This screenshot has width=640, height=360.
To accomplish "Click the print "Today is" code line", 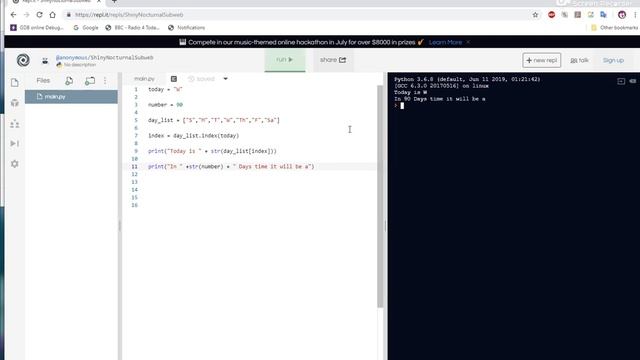I will pyautogui.click(x=212, y=151).
